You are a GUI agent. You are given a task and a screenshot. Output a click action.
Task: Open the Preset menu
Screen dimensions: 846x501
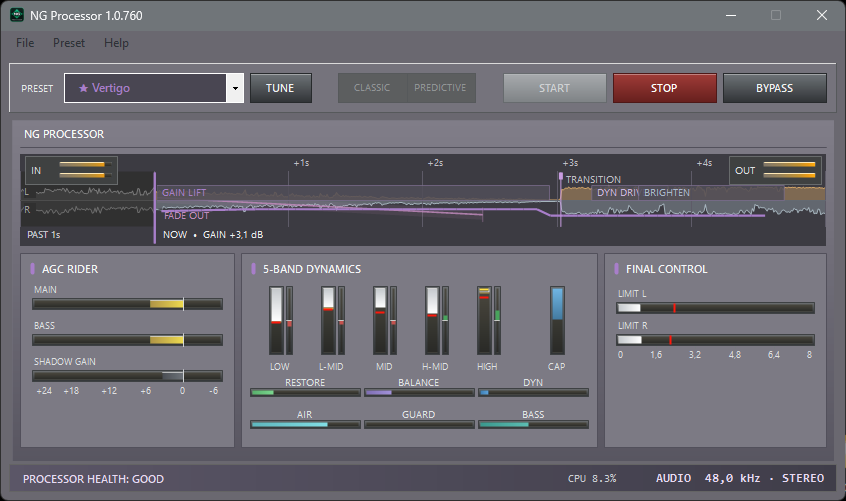tap(69, 43)
